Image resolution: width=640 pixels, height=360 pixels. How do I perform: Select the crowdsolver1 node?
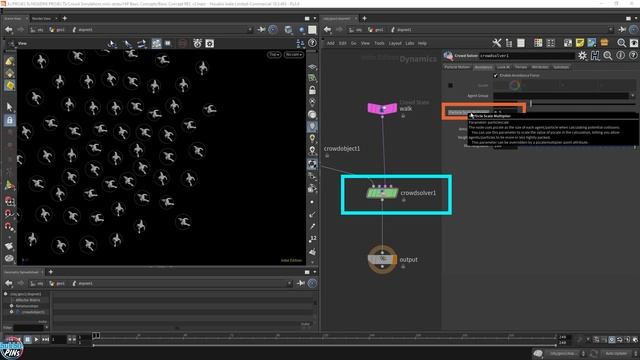382,193
